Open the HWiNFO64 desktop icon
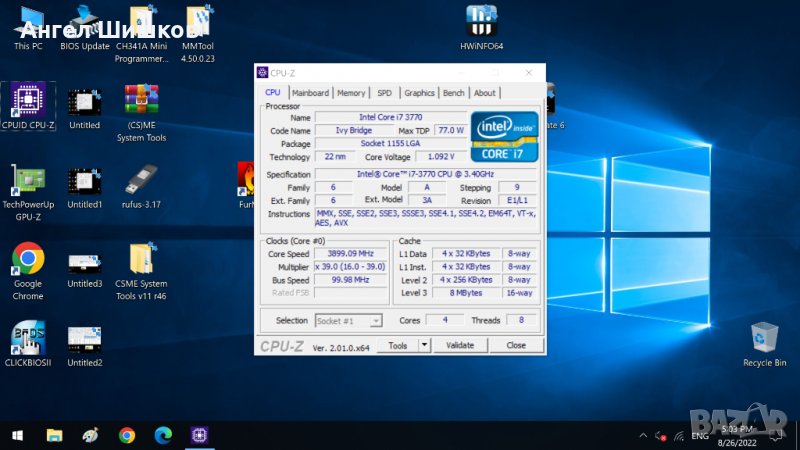The height and width of the screenshot is (450, 800). (482, 21)
